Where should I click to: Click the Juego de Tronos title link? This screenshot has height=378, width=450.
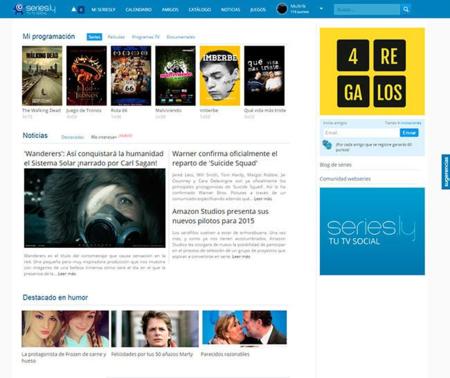(84, 110)
